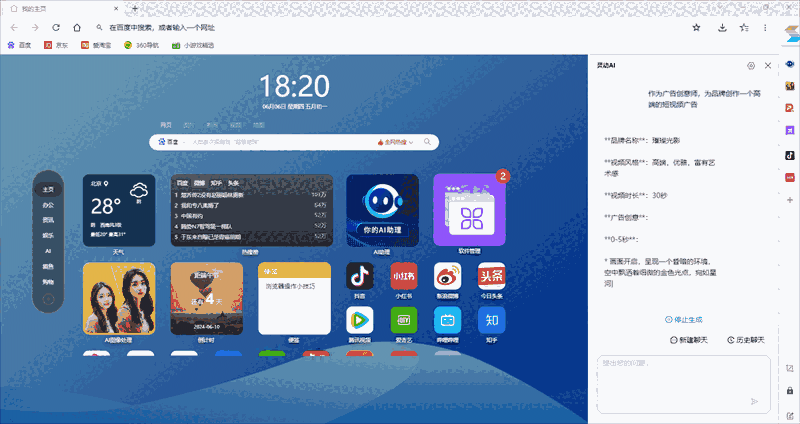Click the AI chat question input box
800x424 pixels.
(684, 384)
